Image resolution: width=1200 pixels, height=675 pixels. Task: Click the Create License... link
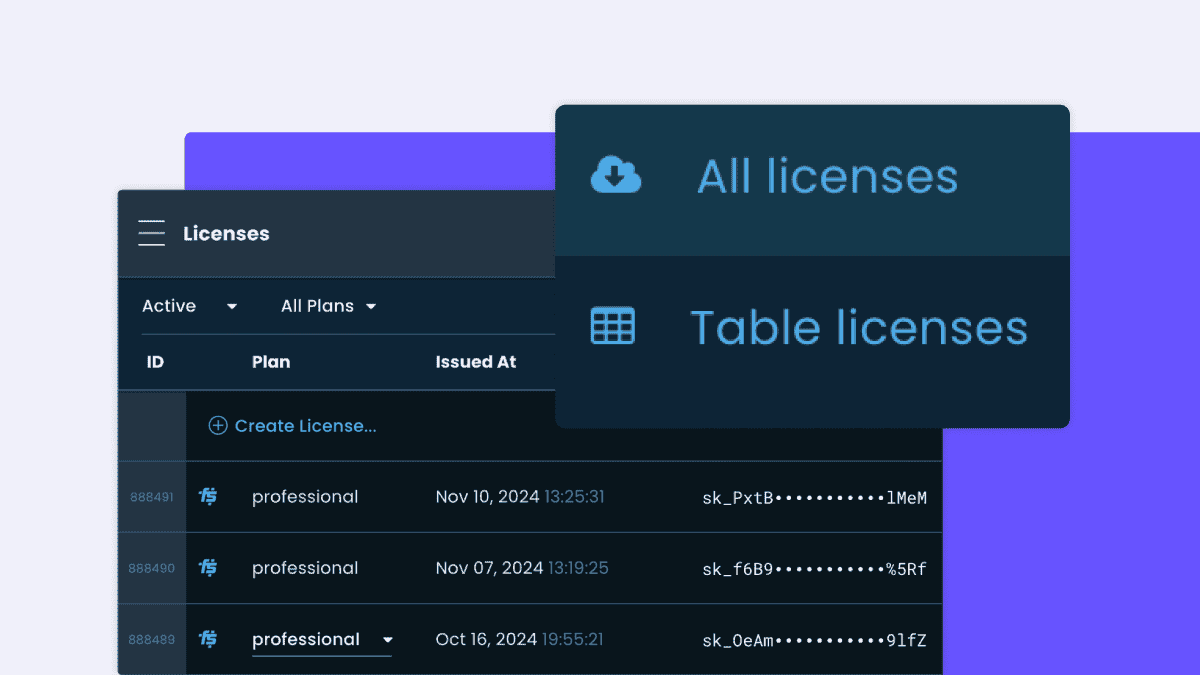pos(306,426)
